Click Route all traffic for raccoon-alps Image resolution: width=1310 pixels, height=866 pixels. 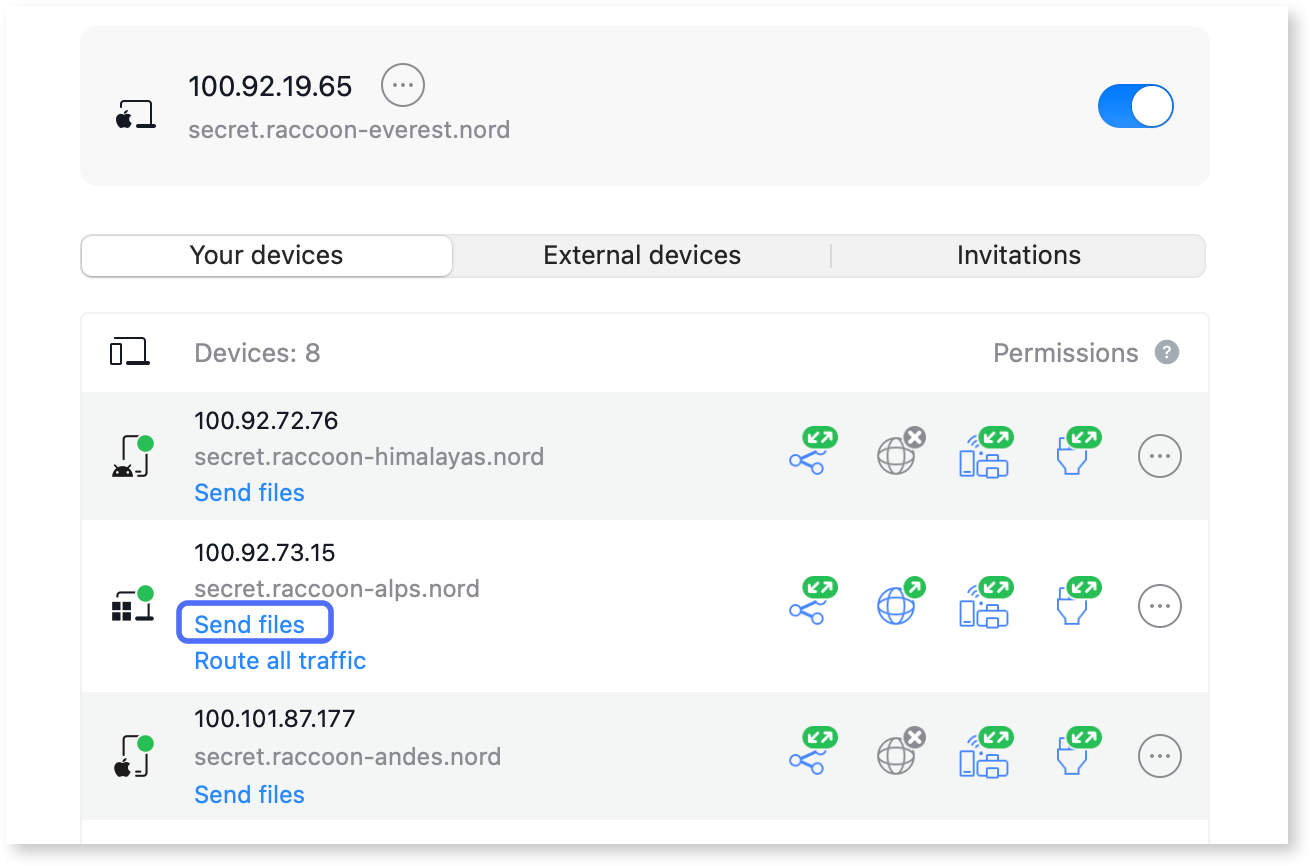[279, 660]
